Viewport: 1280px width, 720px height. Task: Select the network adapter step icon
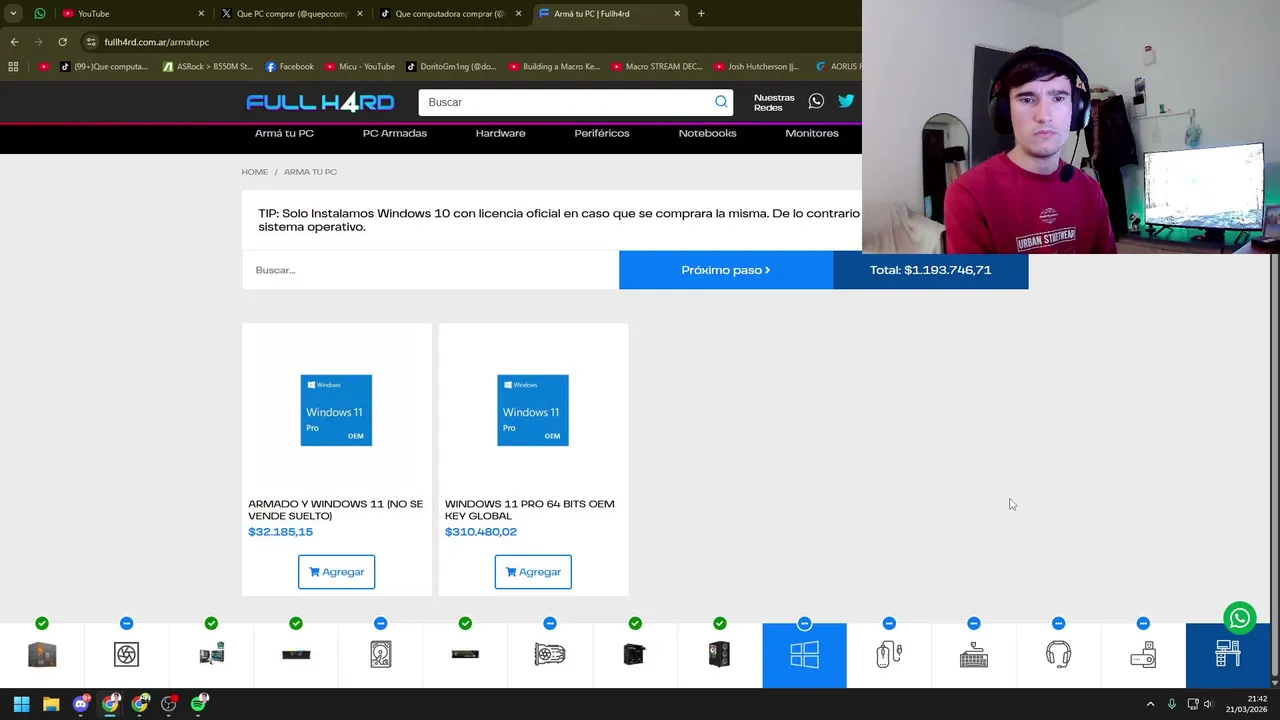[1143, 655]
